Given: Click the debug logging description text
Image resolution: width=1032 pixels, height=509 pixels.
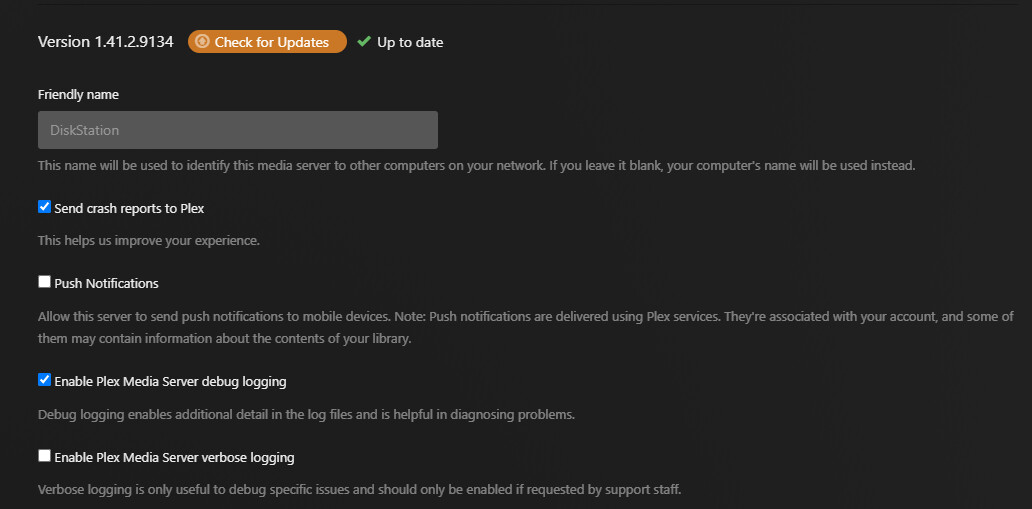Looking at the screenshot, I should [x=306, y=414].
